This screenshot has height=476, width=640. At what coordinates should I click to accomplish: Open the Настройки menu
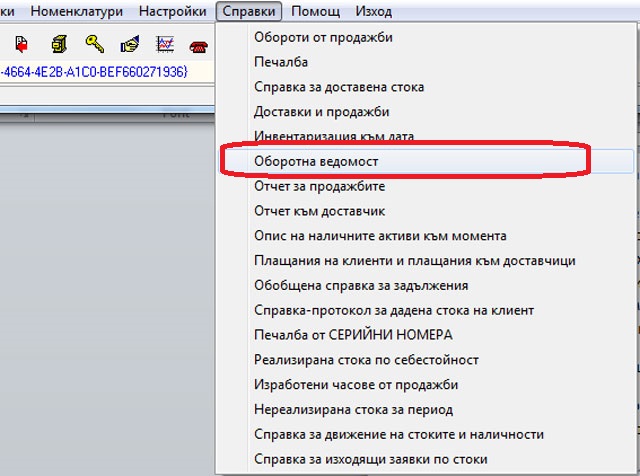point(173,11)
